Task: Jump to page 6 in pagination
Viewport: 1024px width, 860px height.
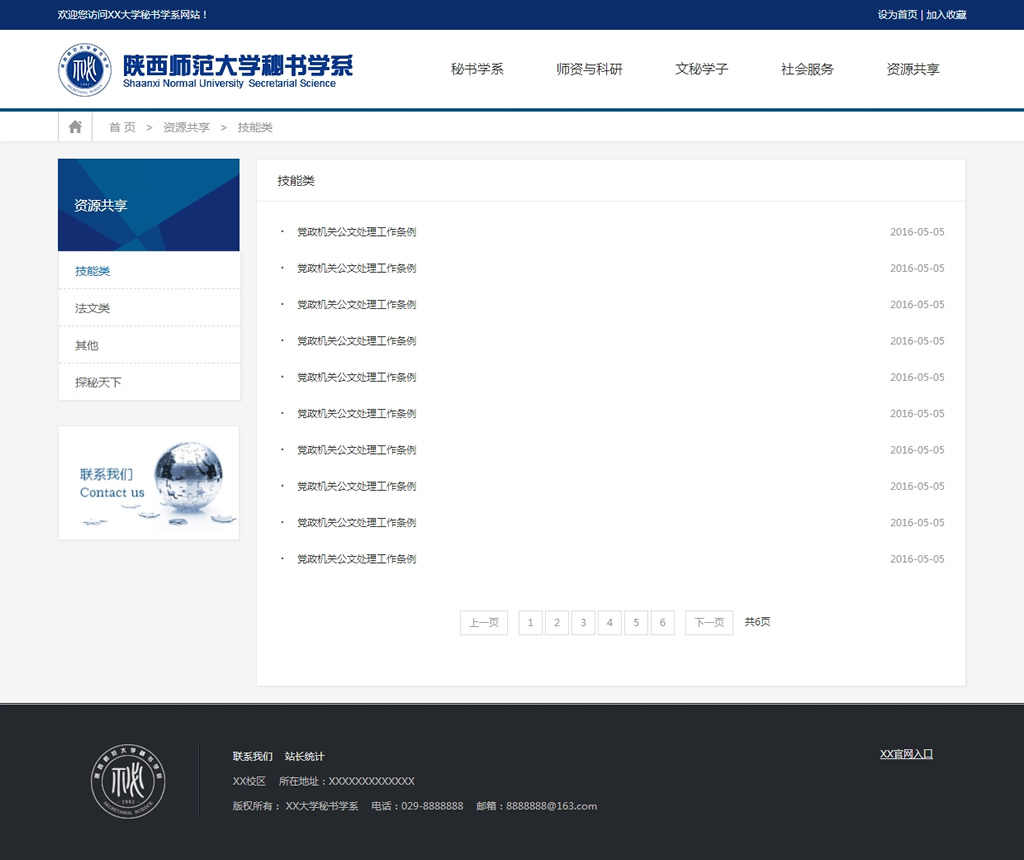Action: [x=662, y=623]
